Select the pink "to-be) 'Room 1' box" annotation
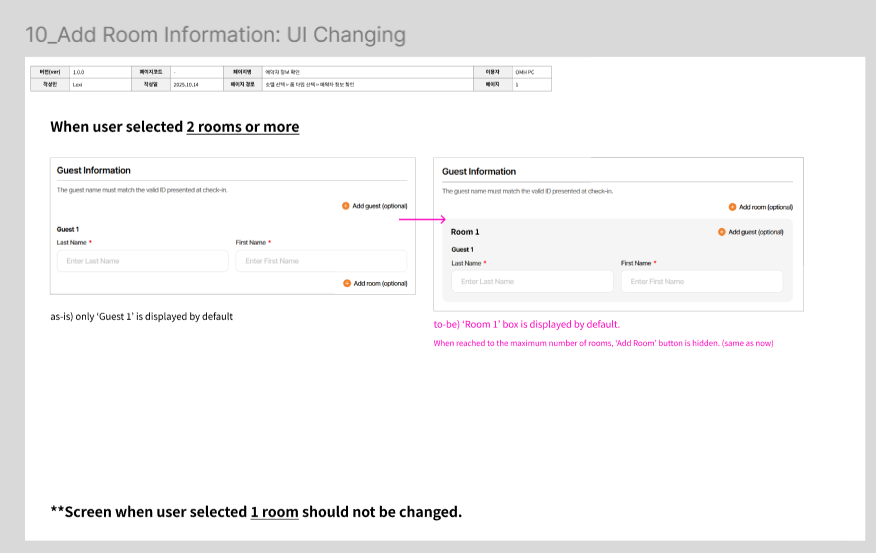This screenshot has height=553, width=876. [x=526, y=324]
